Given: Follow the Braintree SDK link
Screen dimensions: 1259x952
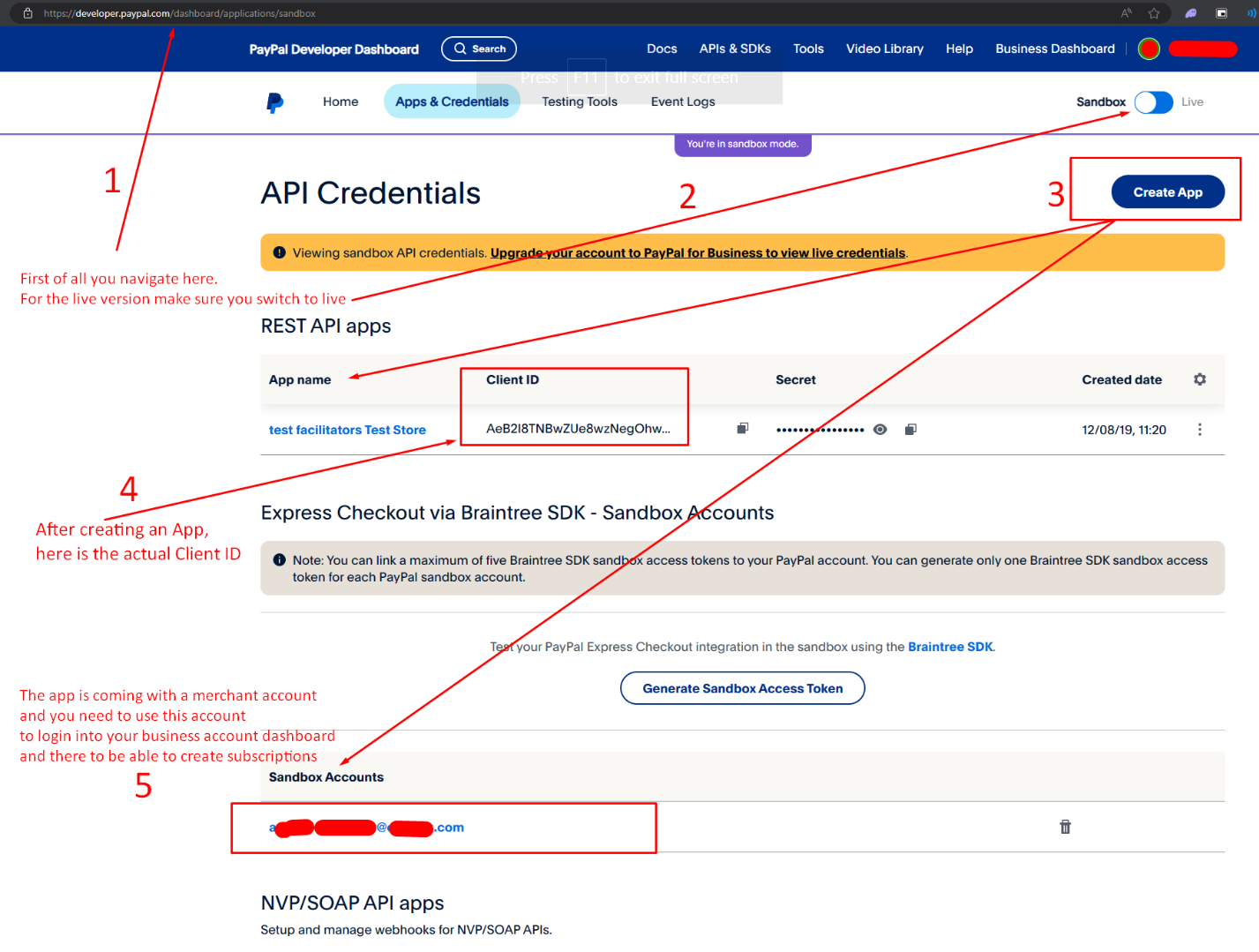Looking at the screenshot, I should pyautogui.click(x=949, y=647).
